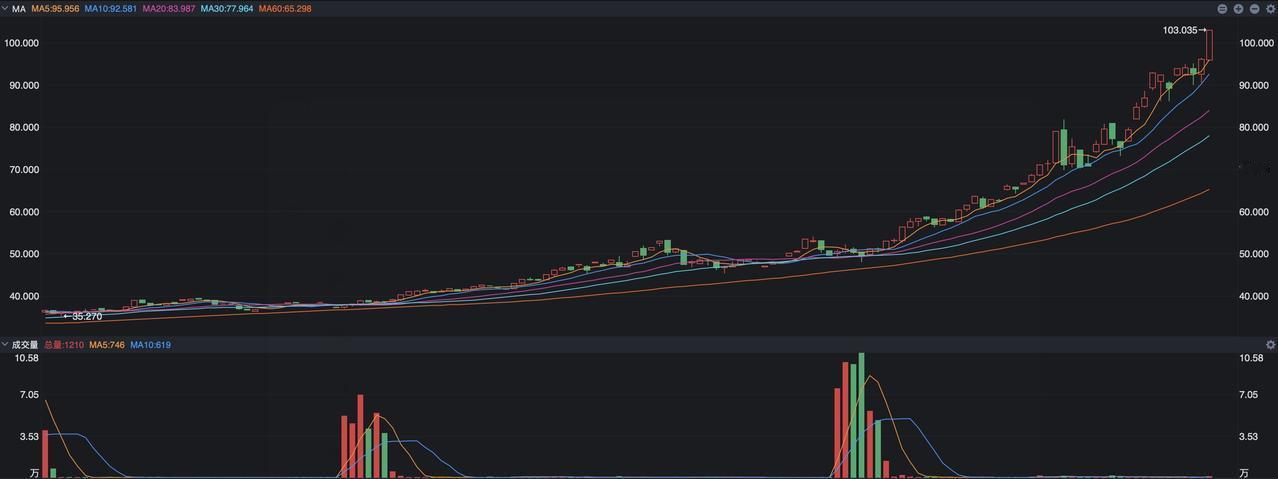Image resolution: width=1278 pixels, height=479 pixels.
Task: Open the MA indicator dropdown chevron
Action: click(x=5, y=8)
